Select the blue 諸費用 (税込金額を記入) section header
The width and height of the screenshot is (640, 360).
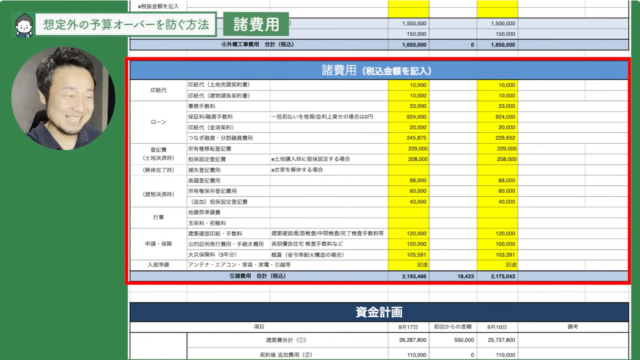(x=379, y=71)
